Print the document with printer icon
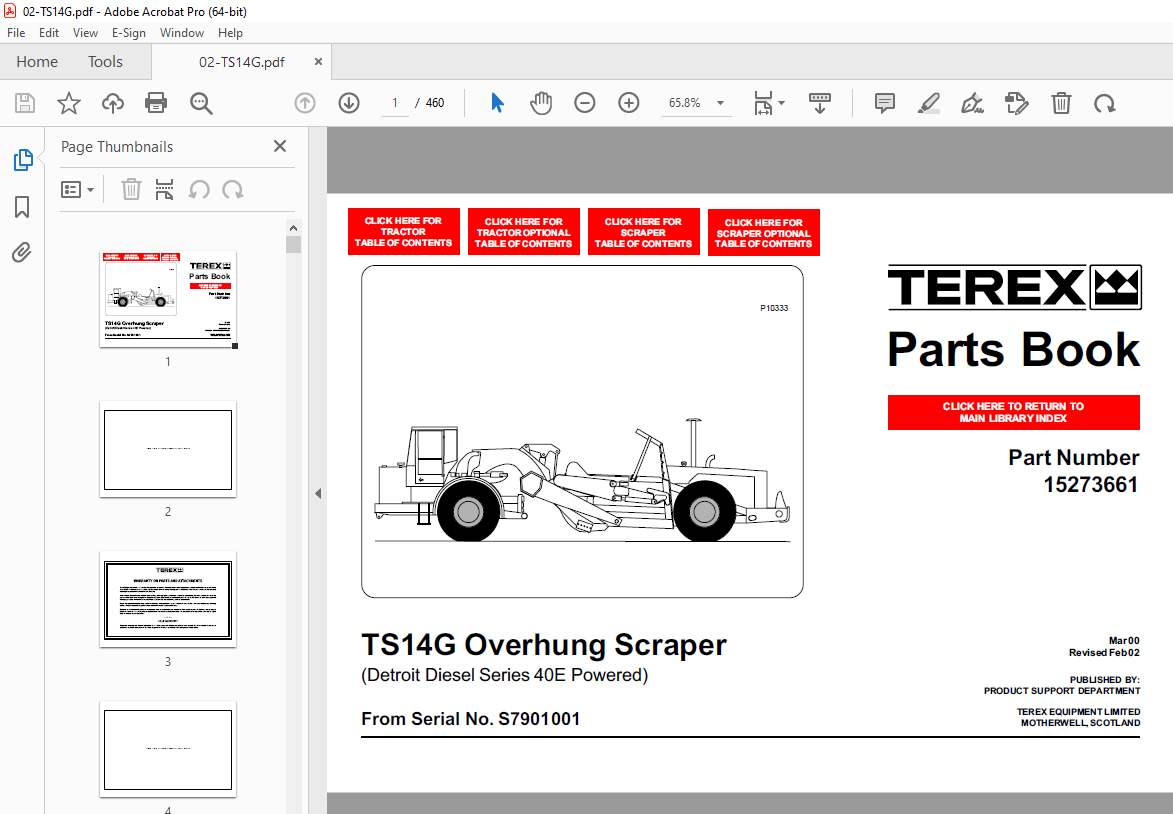Image resolution: width=1173 pixels, height=814 pixels. [156, 103]
